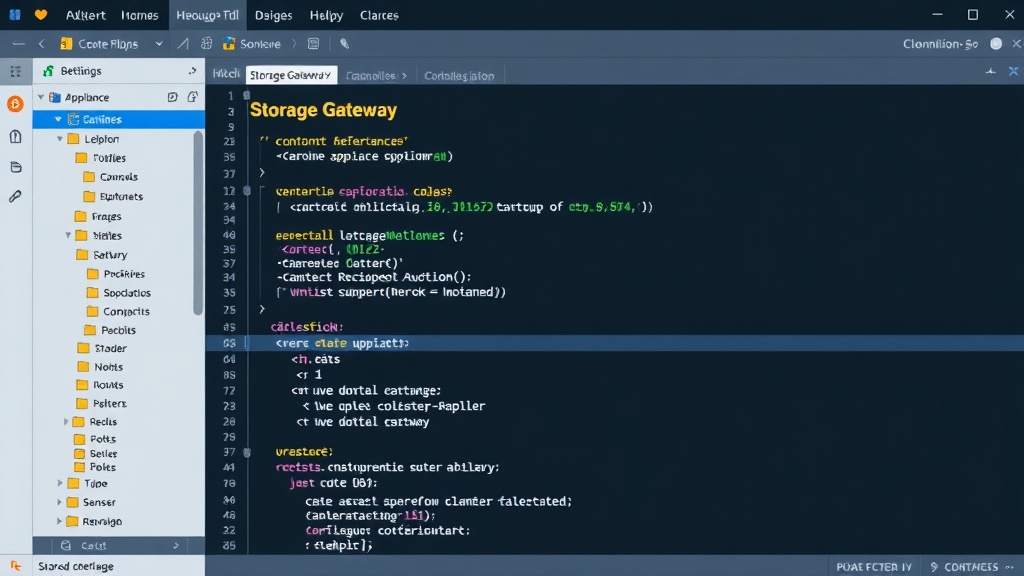Click the Cote Fligns toolbar button

99,44
